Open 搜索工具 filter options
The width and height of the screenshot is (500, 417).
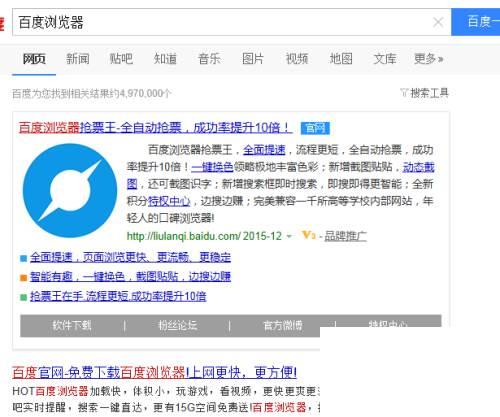424,93
